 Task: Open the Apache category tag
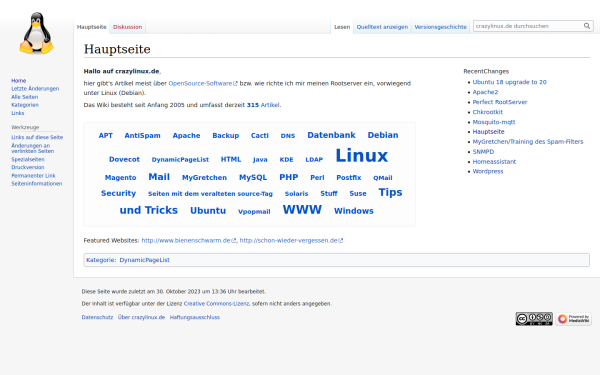(186, 135)
